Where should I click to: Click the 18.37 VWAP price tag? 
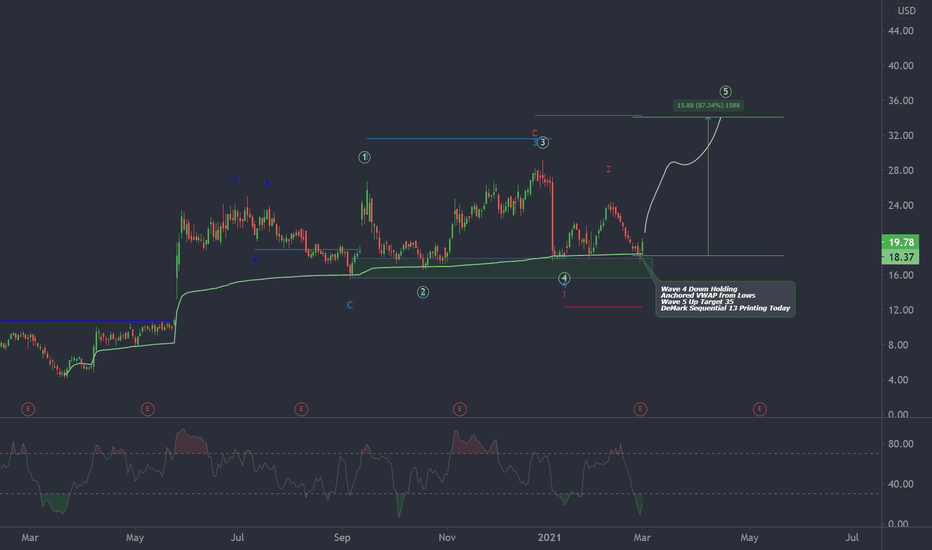(x=900, y=257)
